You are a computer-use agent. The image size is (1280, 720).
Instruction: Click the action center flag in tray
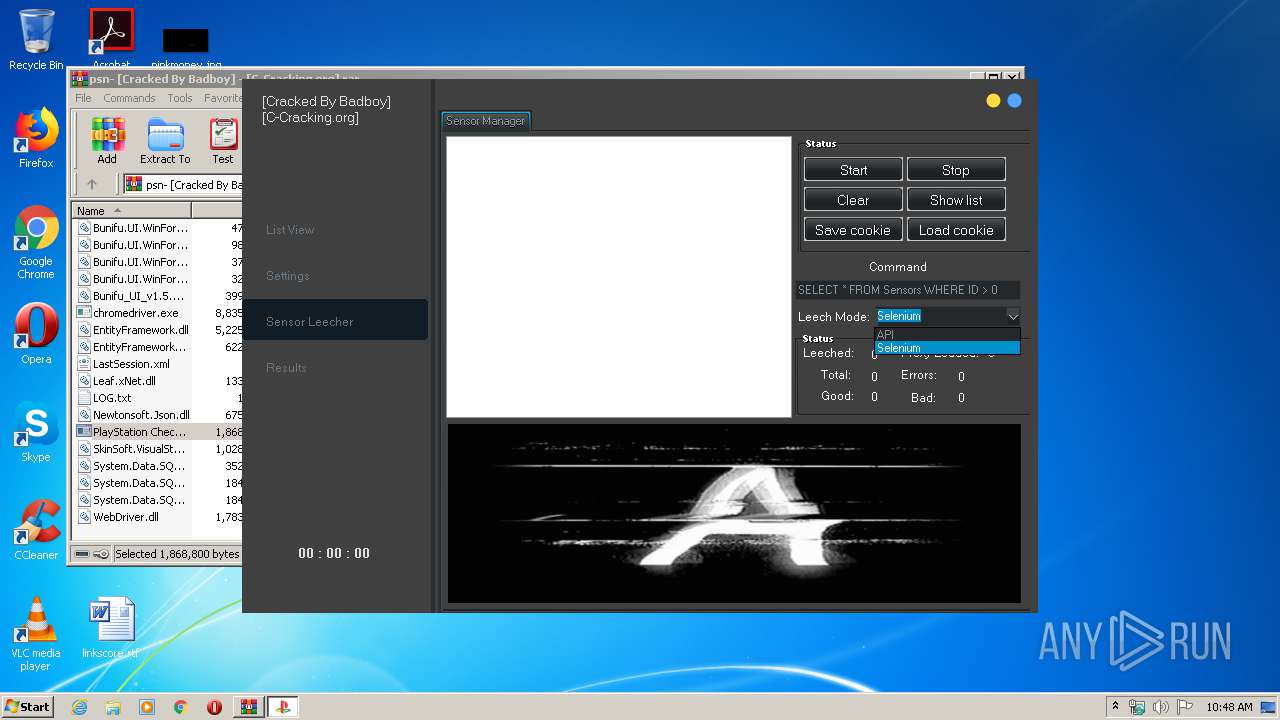[x=1184, y=707]
